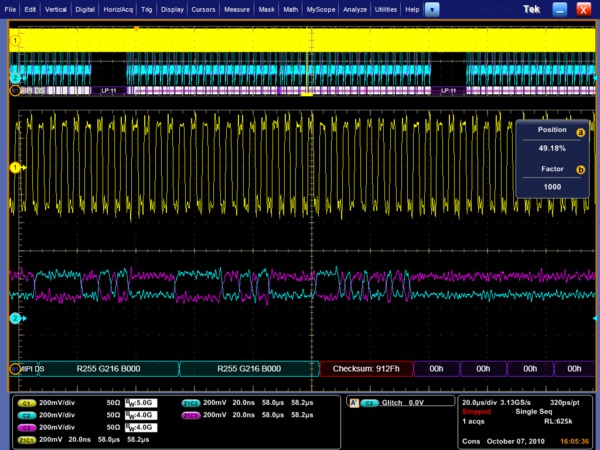Click the second R255 G216 B000 packet
Image resolution: width=600 pixels, height=450 pixels.
click(249, 369)
